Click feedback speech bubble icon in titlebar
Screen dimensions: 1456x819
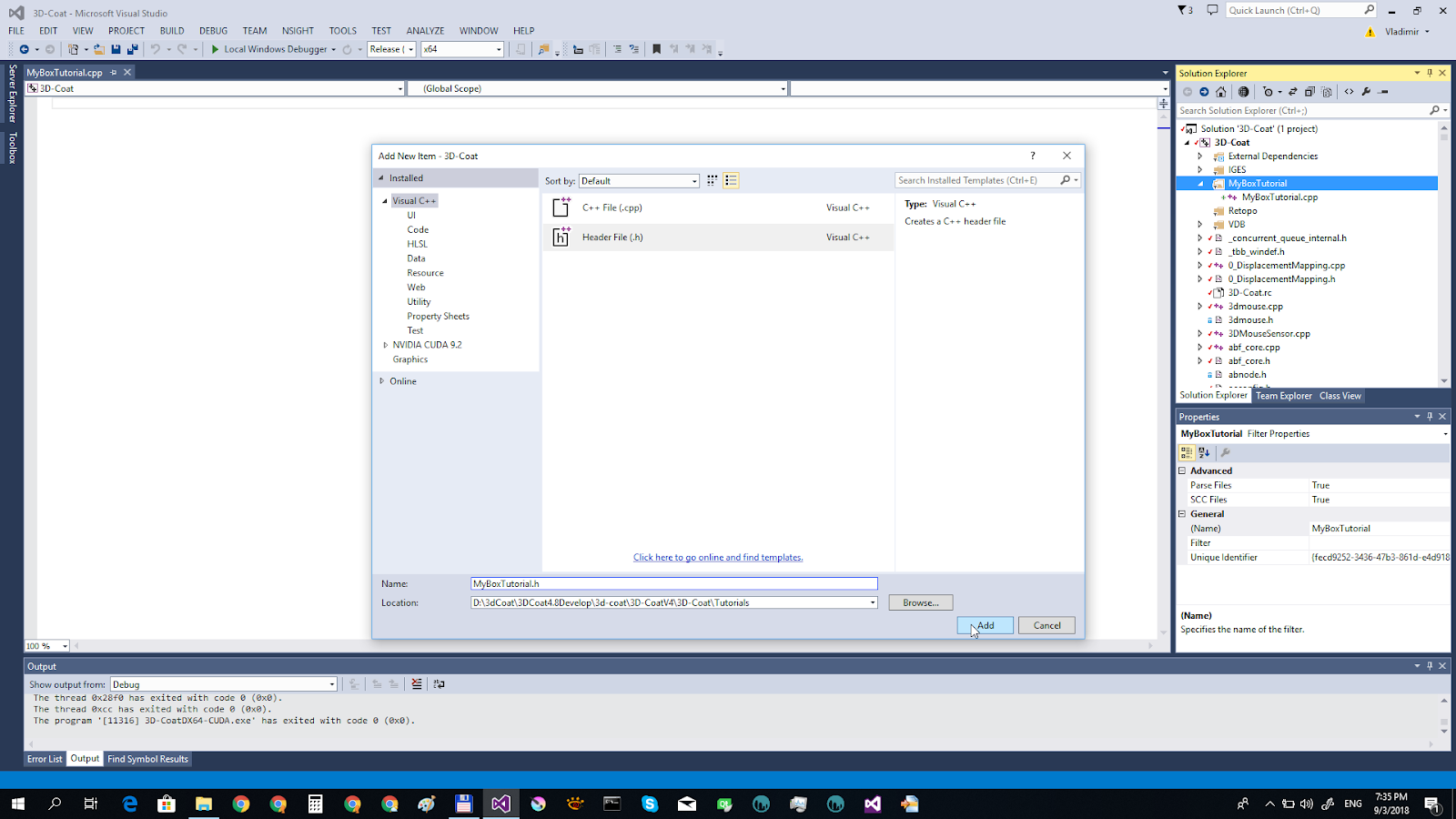1212,10
